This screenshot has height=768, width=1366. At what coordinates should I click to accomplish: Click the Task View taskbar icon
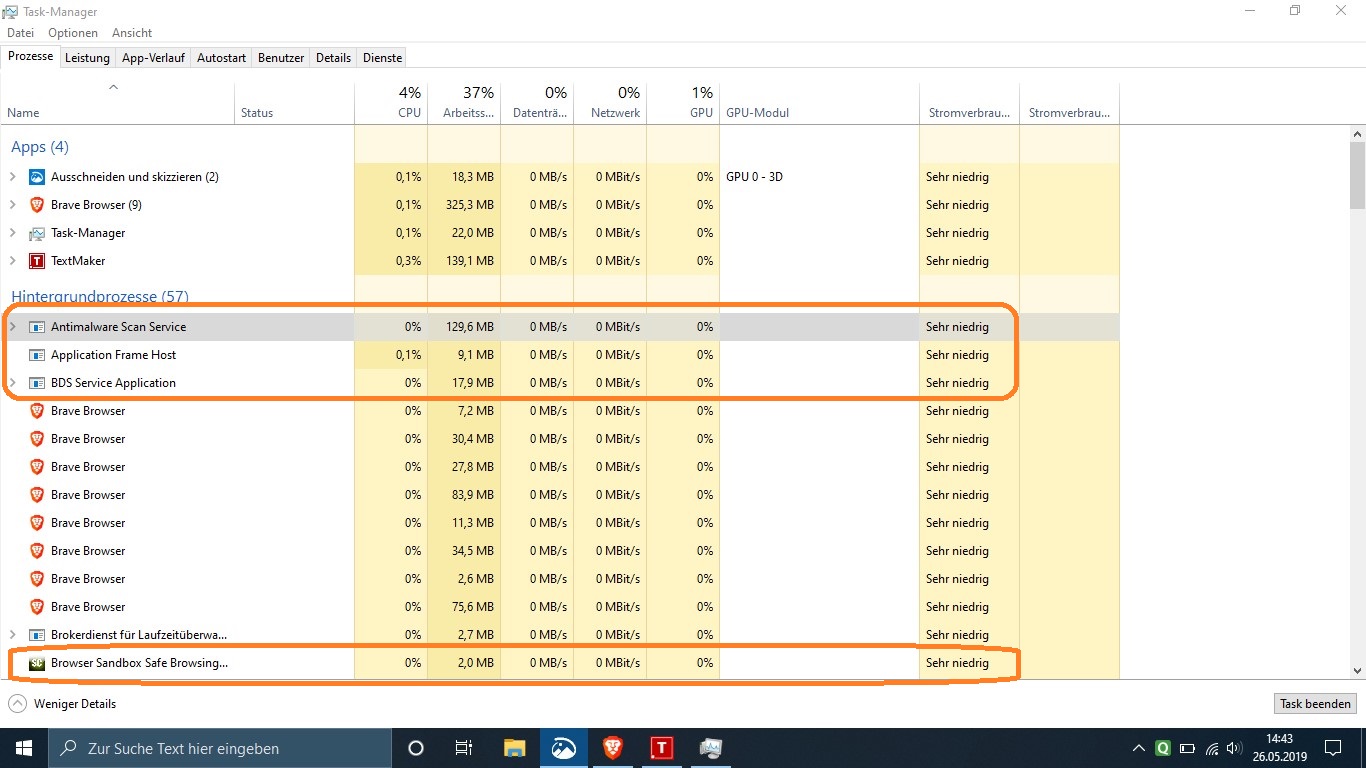pyautogui.click(x=464, y=747)
